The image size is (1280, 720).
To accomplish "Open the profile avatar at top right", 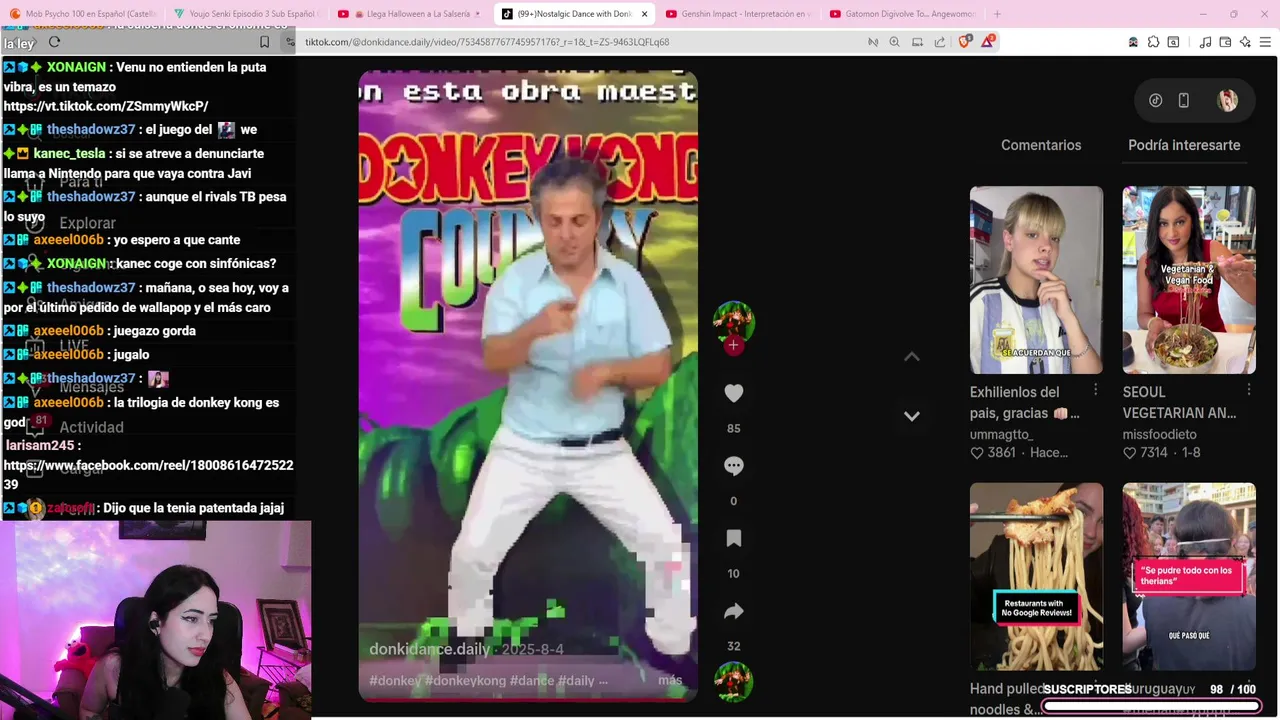I will click(1227, 100).
